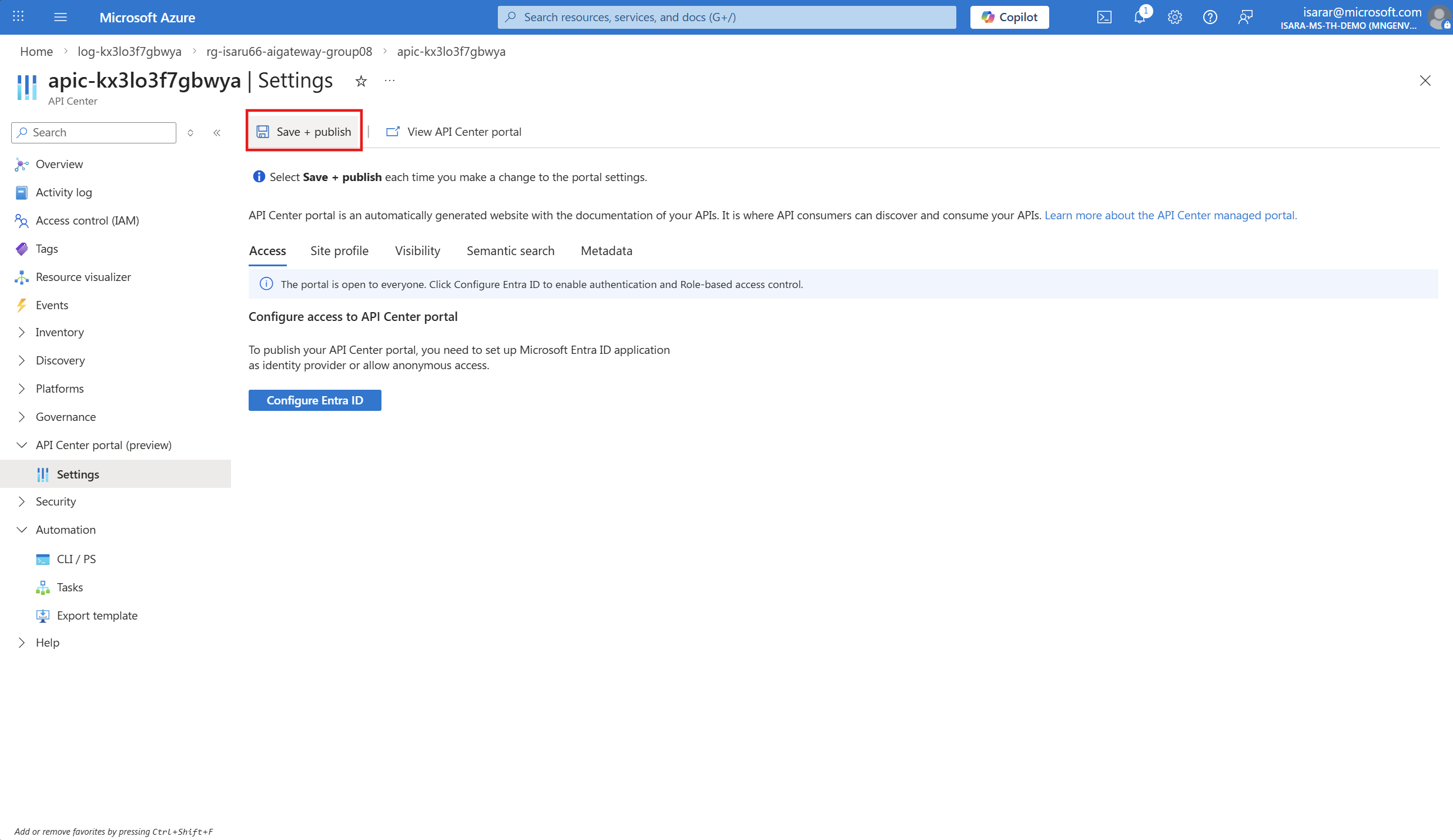Switch to the Semantic search tab
This screenshot has width=1453, height=840.
[x=510, y=251]
